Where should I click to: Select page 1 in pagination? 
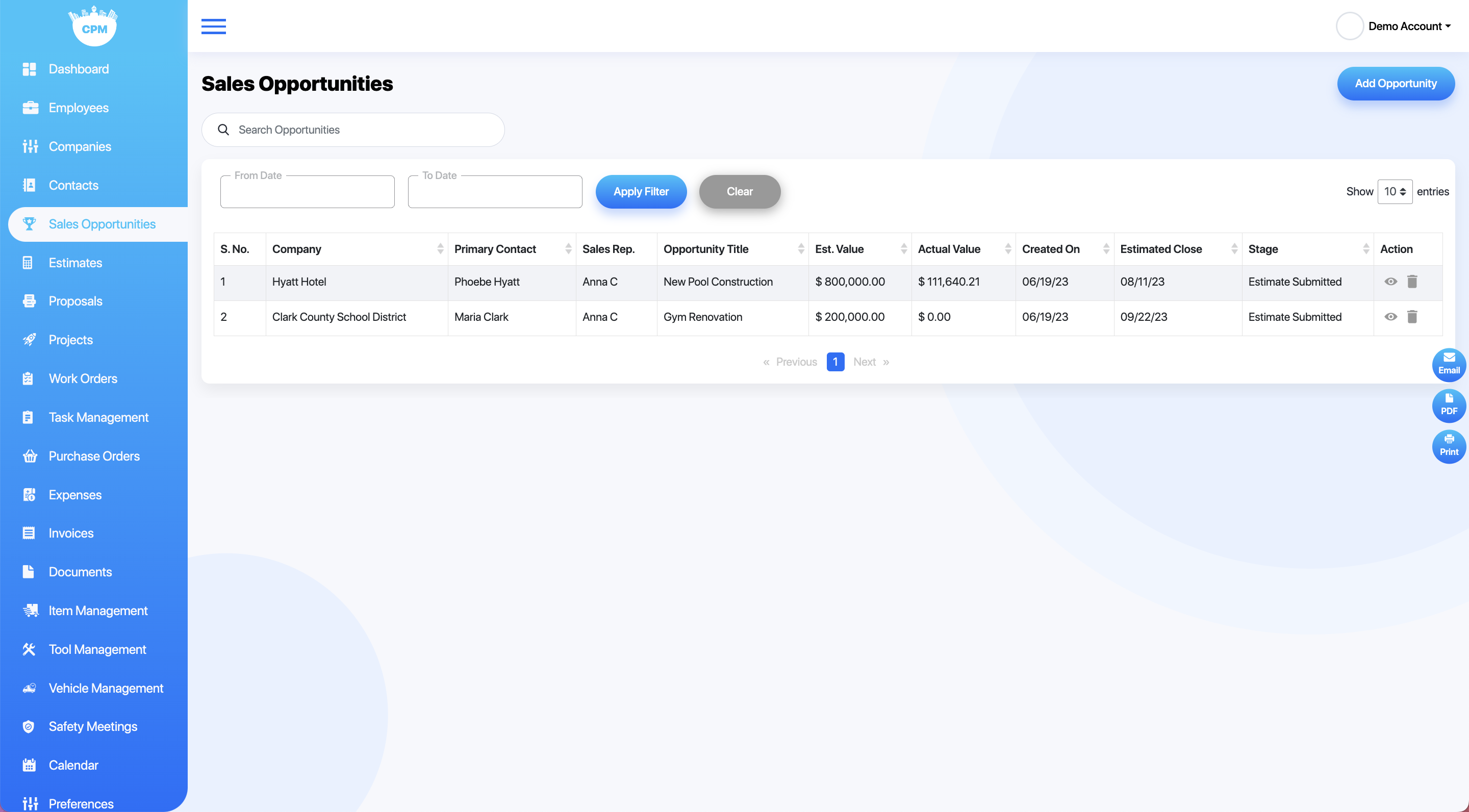click(835, 362)
